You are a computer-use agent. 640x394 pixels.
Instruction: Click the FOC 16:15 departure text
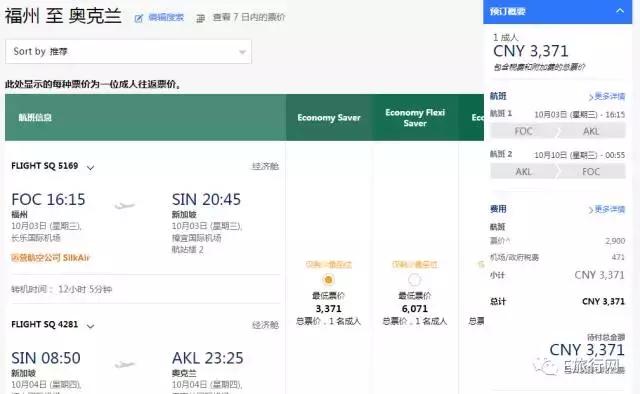(x=48, y=200)
